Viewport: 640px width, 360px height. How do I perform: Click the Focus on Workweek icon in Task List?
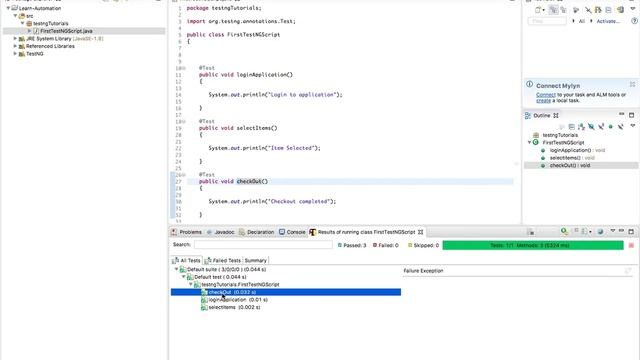[x=576, y=10]
